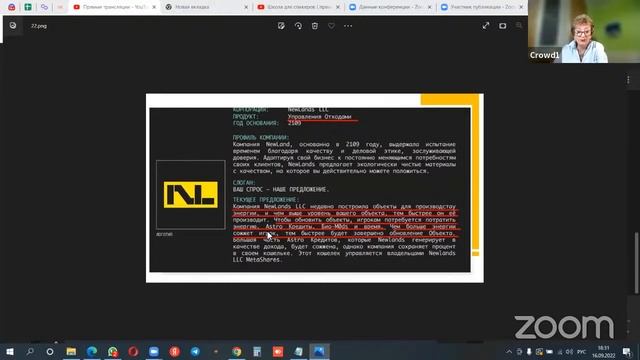Open the WhatsApp icon on the taskbar
This screenshot has width=640, height=360.
(113, 351)
